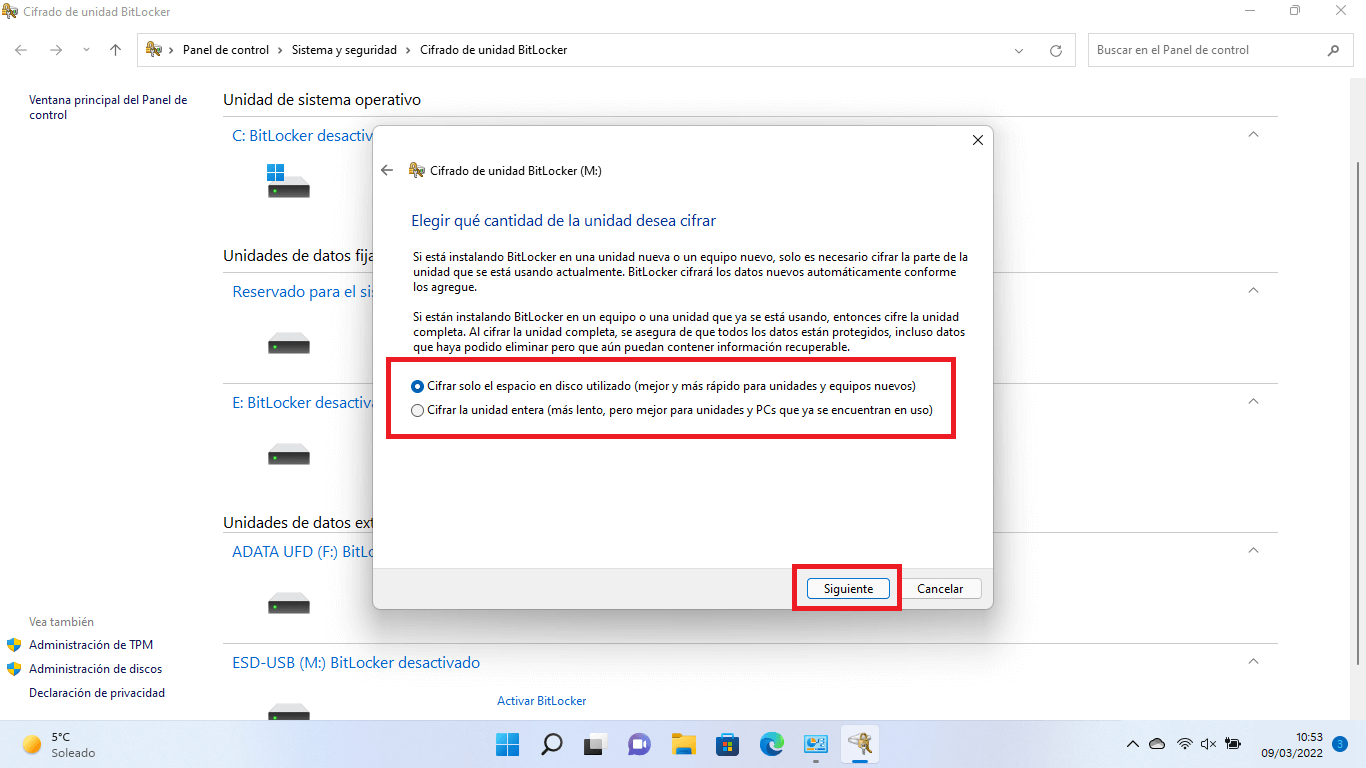The image size is (1366, 768).
Task: Click Cifrado de unidad BitLocker breadcrumb
Action: tap(493, 50)
